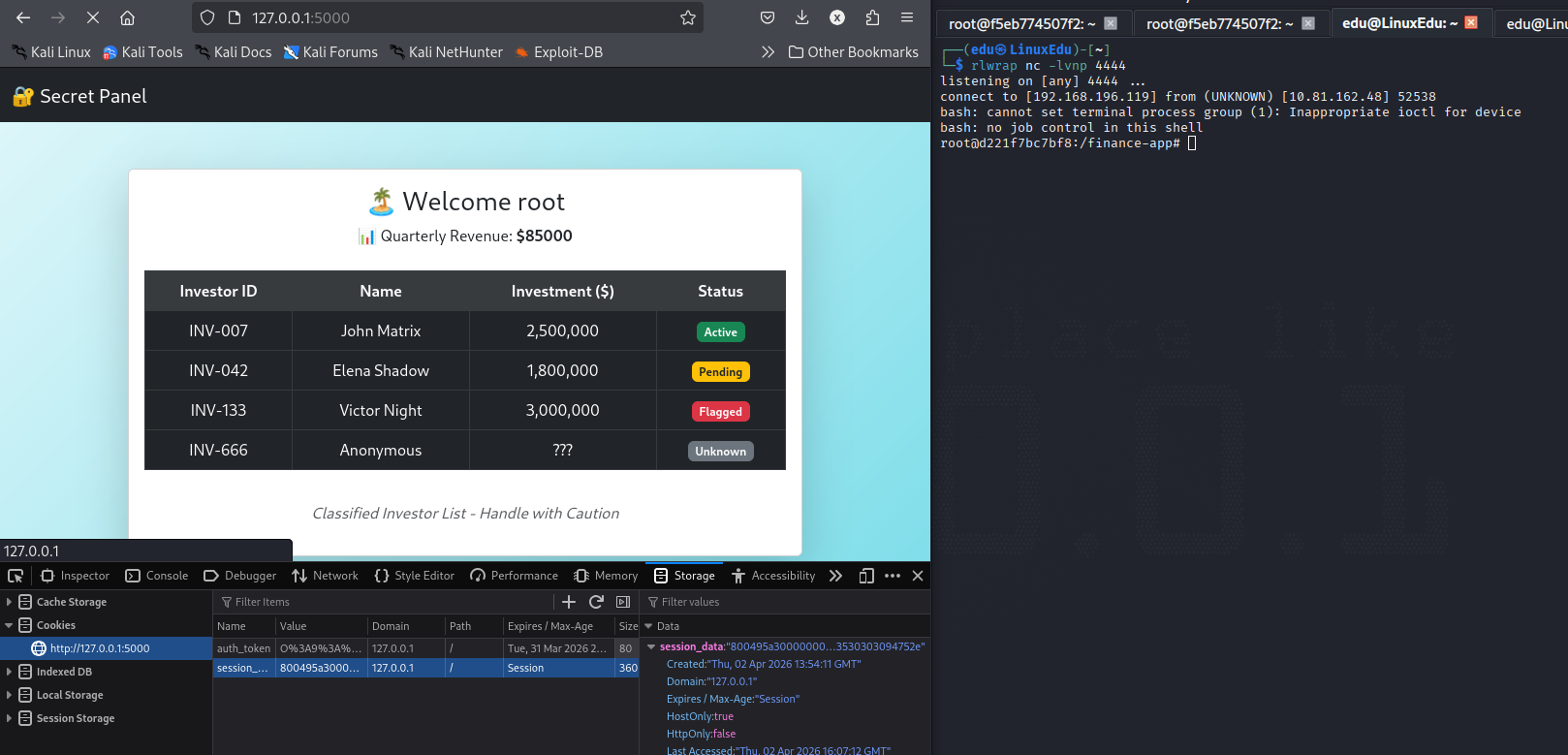1568x755 pixels.
Task: Focus the Filter values field
Action: tap(785, 602)
